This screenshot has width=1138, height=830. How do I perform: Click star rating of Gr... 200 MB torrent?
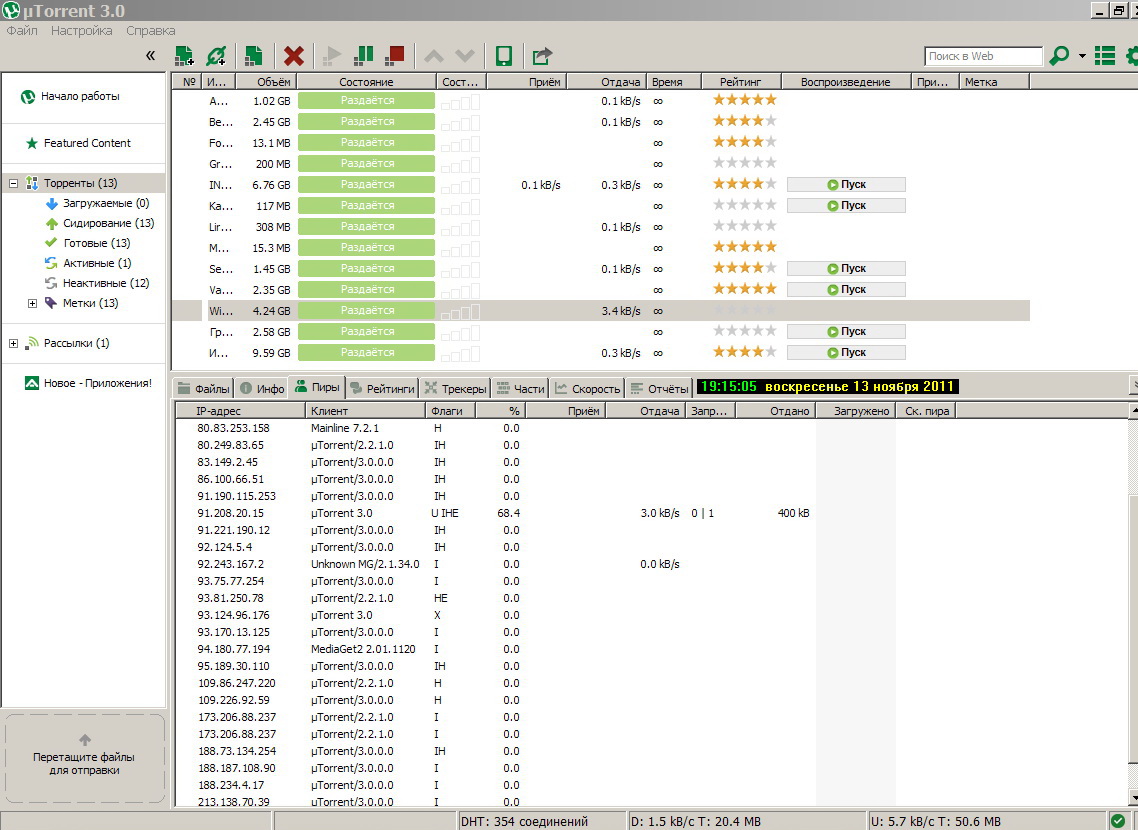coord(745,163)
